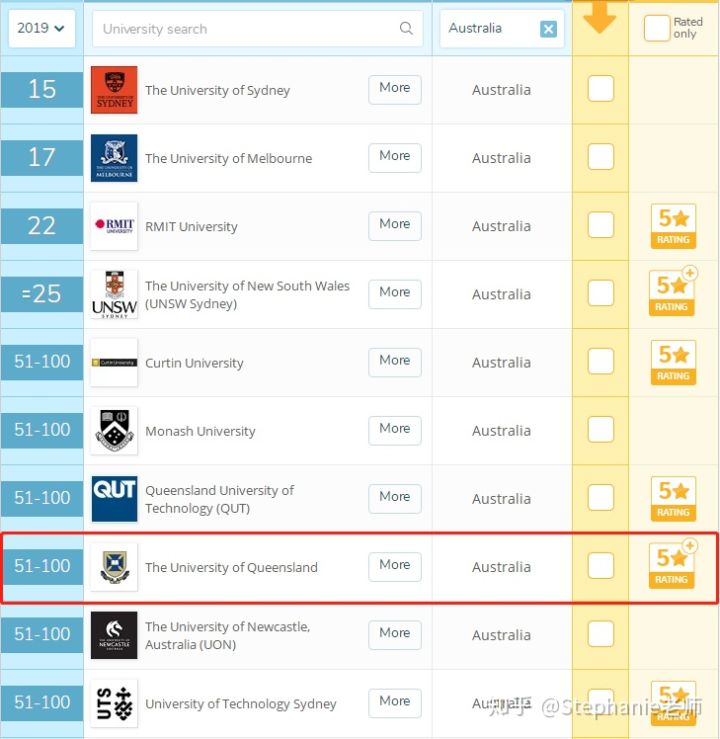Click the orange sort arrow icon
The image size is (720, 739).
[x=599, y=17]
